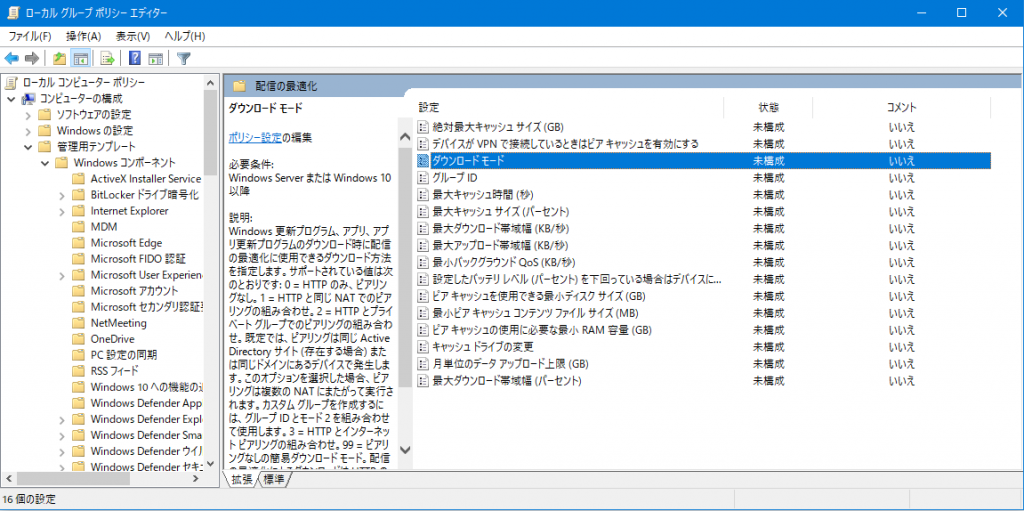Viewport: 1024px width, 511px height.
Task: Open Help via the blue question-mark icon
Action: (x=134, y=58)
